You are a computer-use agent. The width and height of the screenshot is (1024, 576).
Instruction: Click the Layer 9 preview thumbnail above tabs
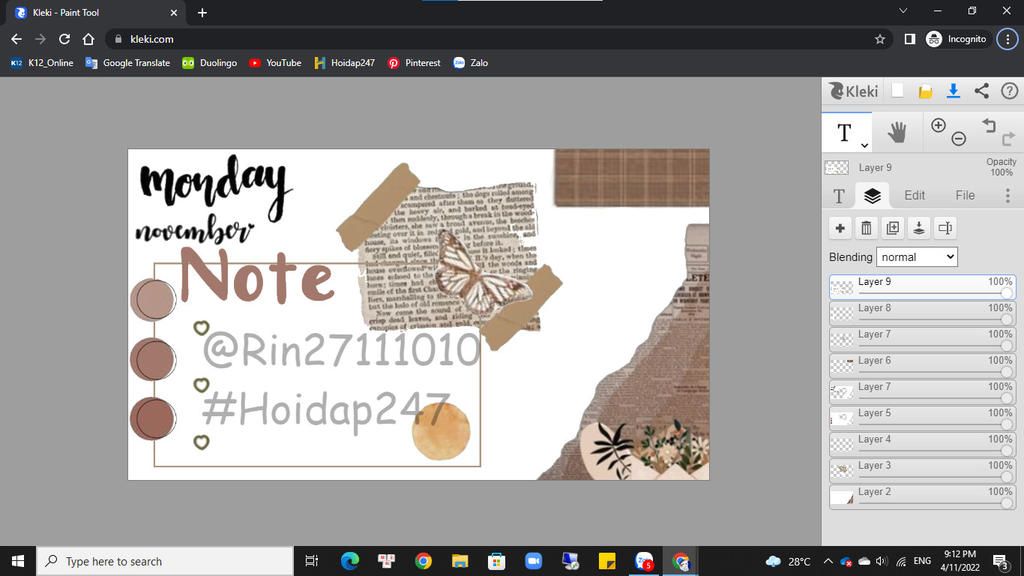pyautogui.click(x=837, y=168)
